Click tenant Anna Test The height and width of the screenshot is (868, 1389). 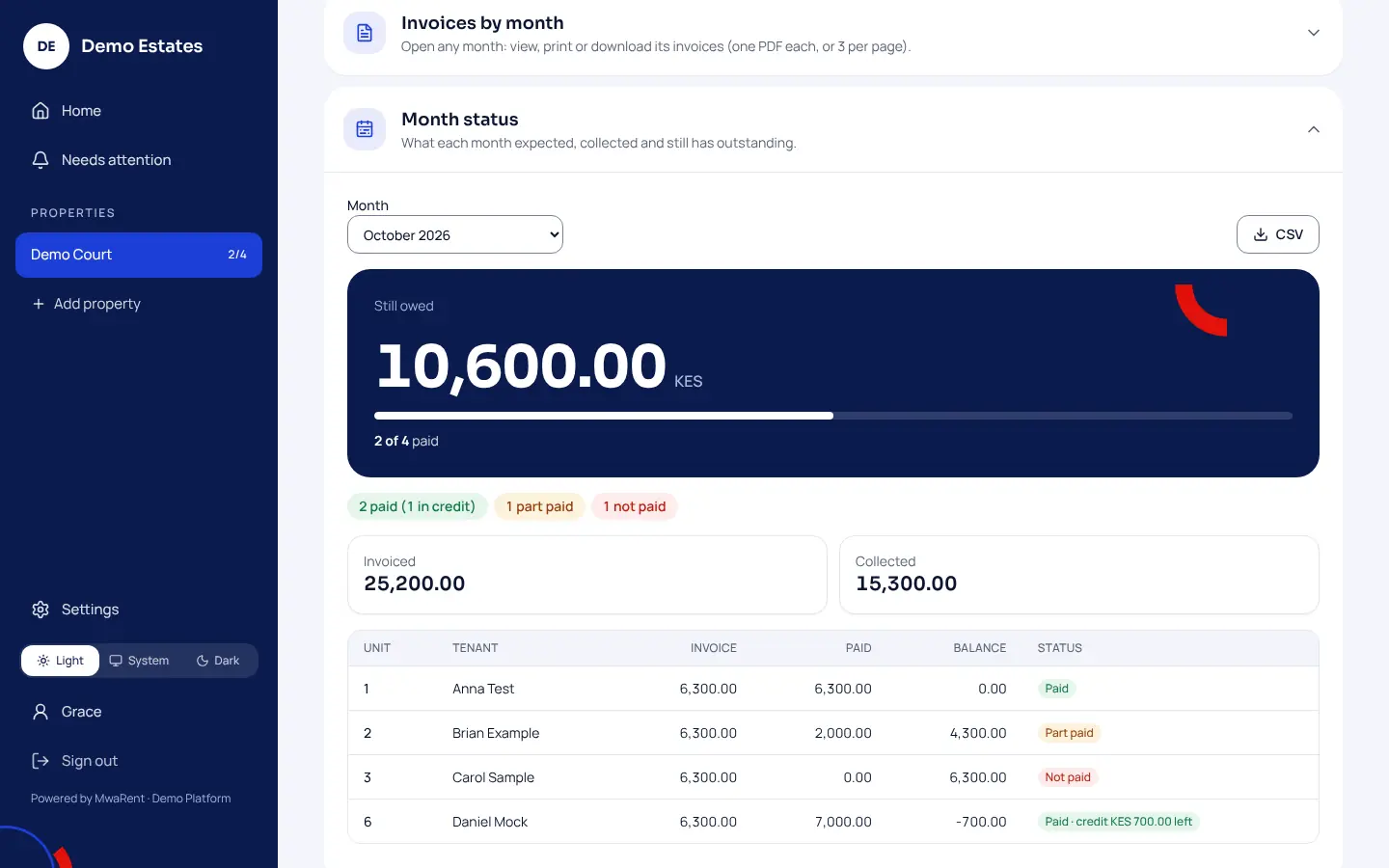(483, 689)
